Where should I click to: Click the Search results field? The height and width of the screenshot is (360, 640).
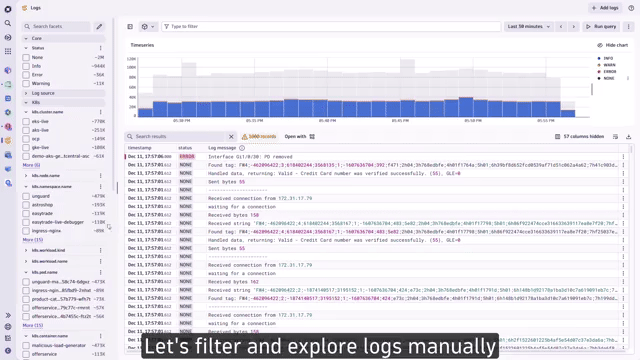pos(176,137)
